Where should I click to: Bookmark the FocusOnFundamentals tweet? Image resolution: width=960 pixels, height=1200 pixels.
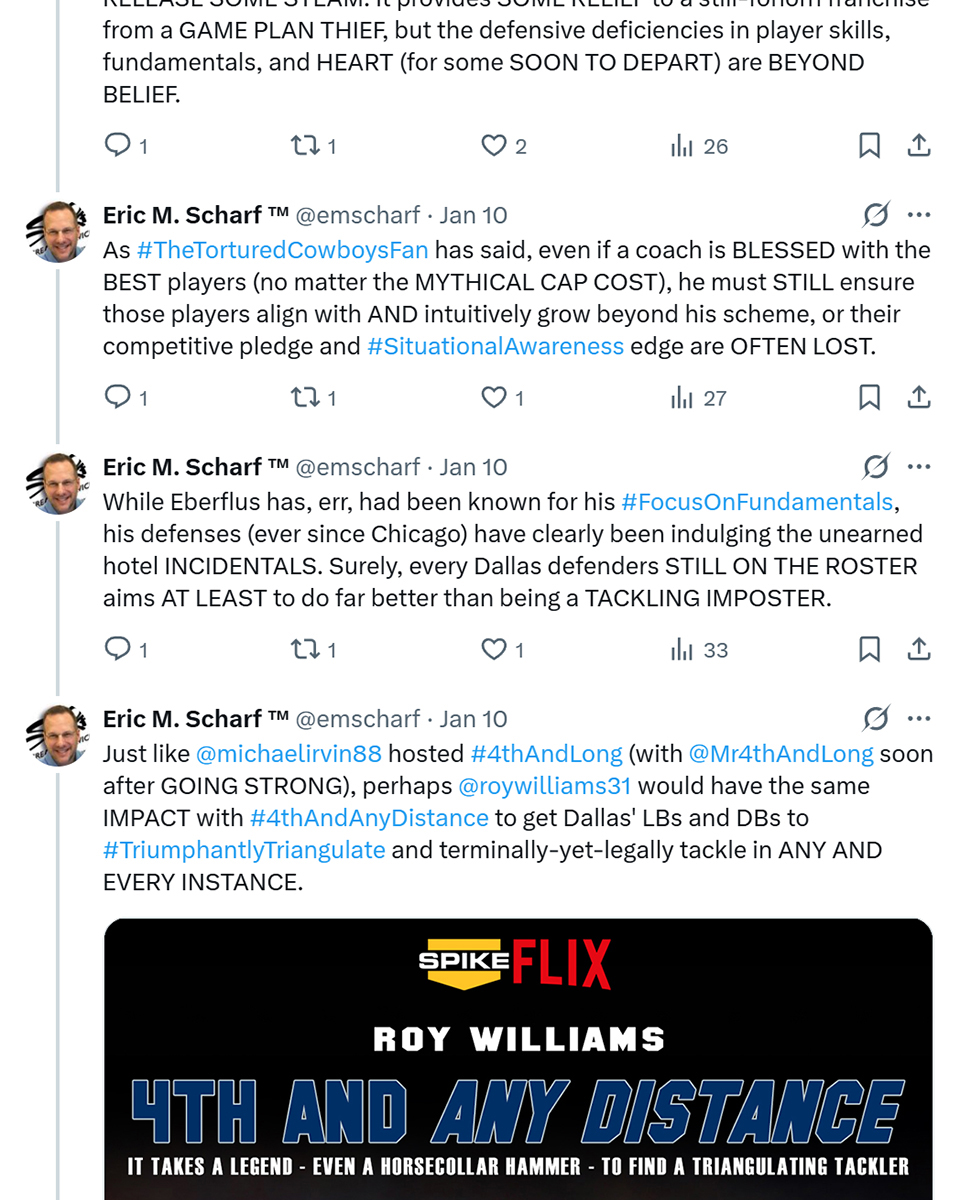(870, 650)
